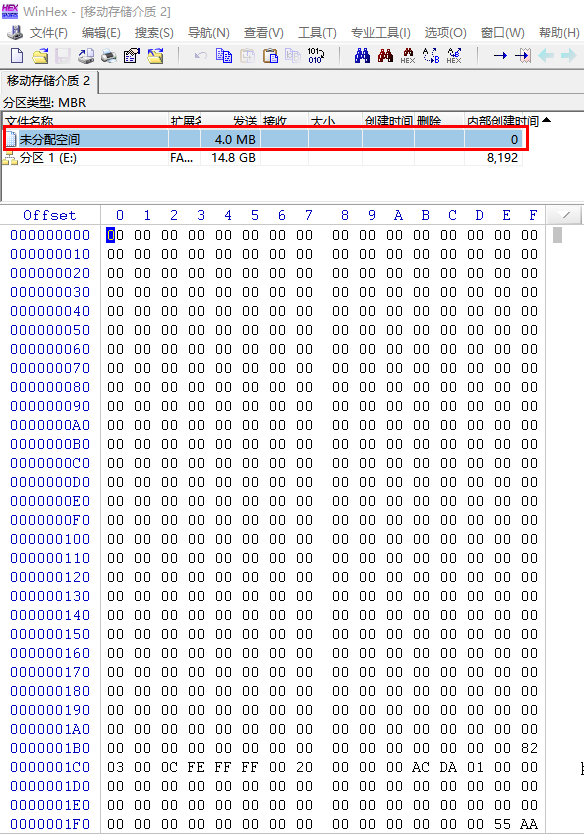584x834 pixels.
Task: Open the 工具(T) menu
Action: point(317,33)
